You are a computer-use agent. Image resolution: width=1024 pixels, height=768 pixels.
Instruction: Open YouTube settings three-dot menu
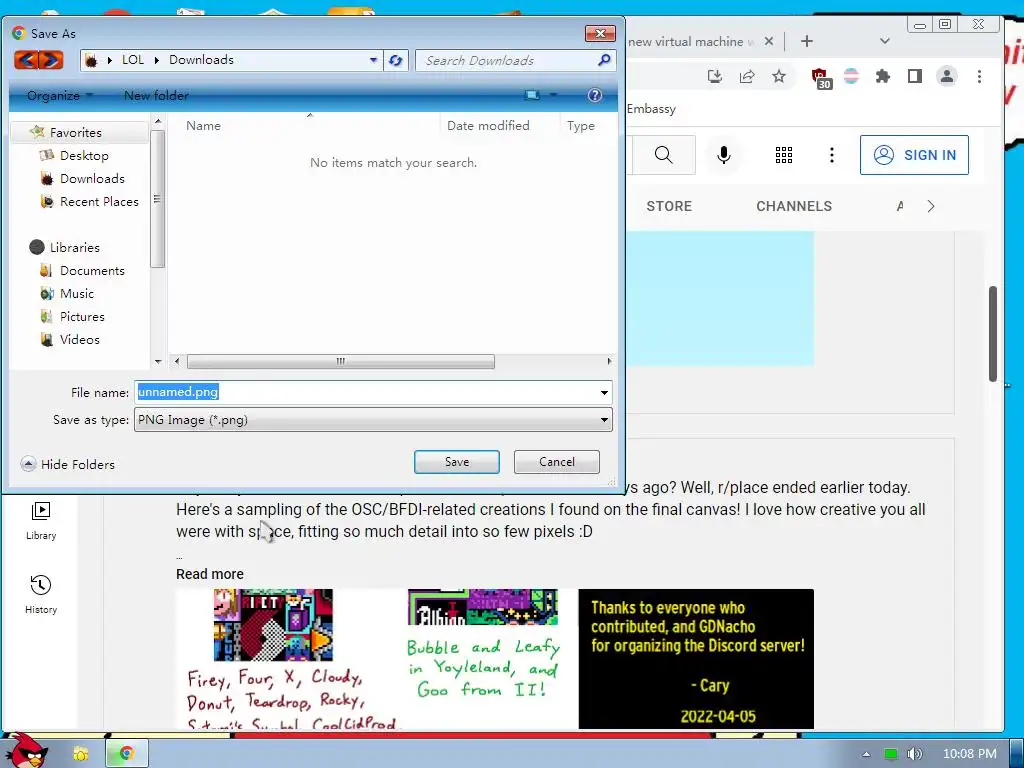click(x=831, y=155)
